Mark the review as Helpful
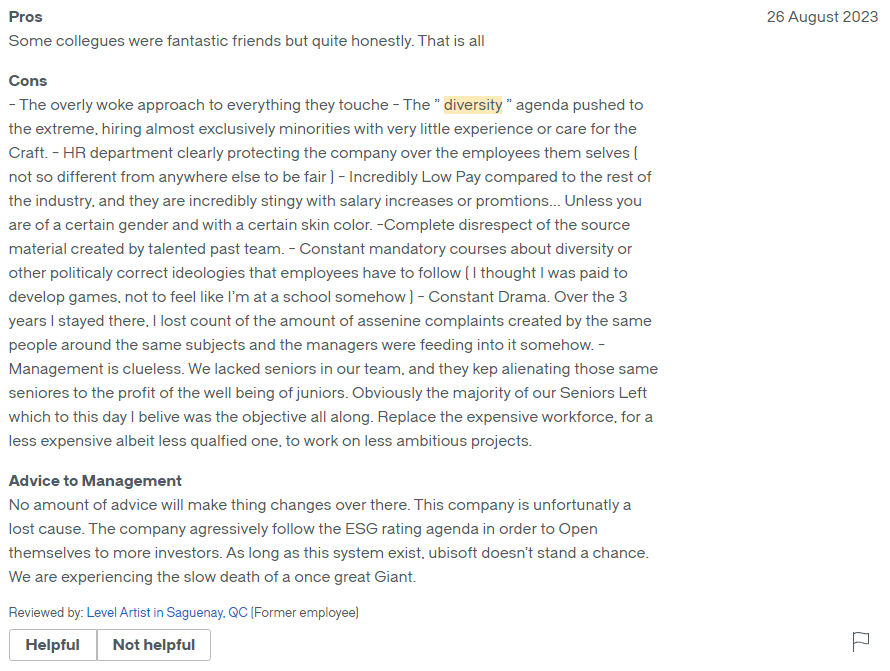Image resolution: width=890 pixels, height=671 pixels. point(52,645)
